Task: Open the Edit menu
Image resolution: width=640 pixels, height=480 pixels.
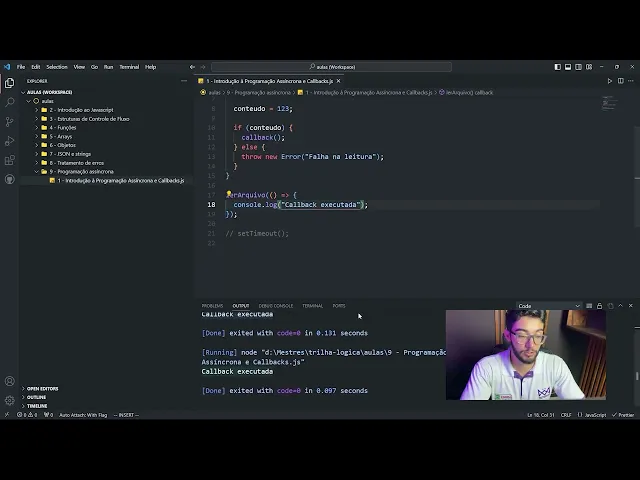Action: [x=36, y=67]
